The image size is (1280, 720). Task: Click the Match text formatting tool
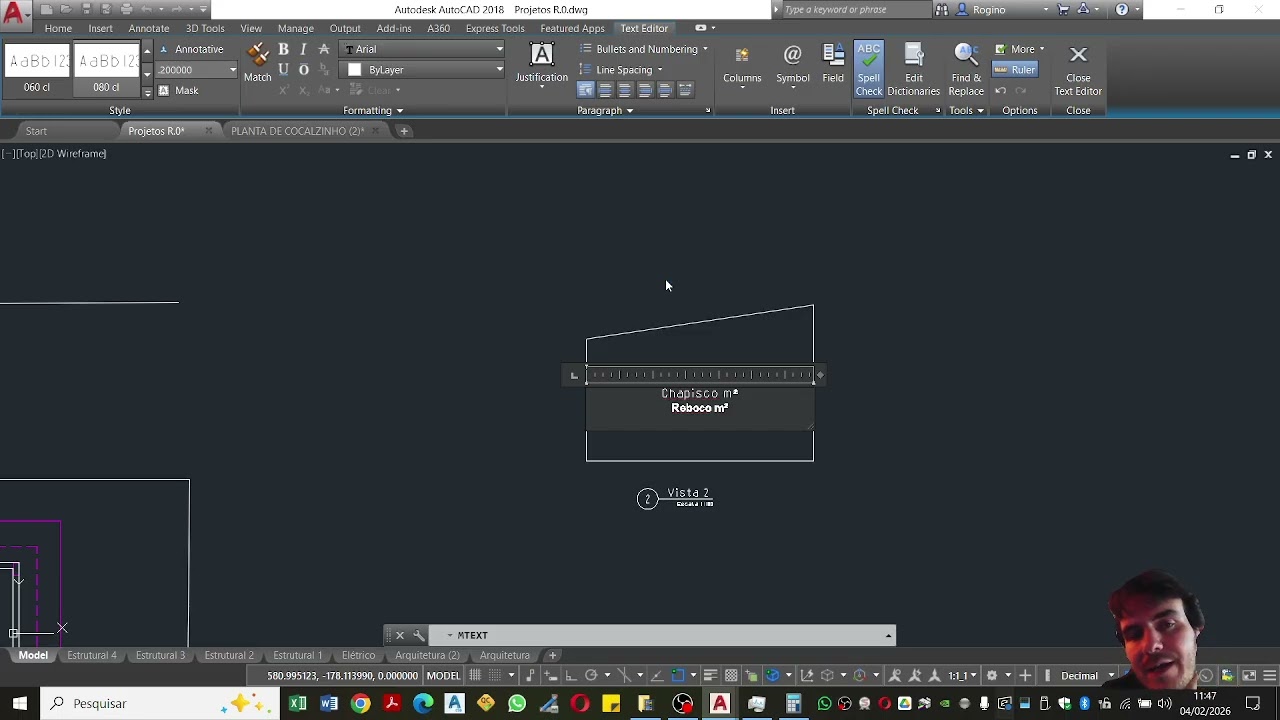pyautogui.click(x=257, y=63)
